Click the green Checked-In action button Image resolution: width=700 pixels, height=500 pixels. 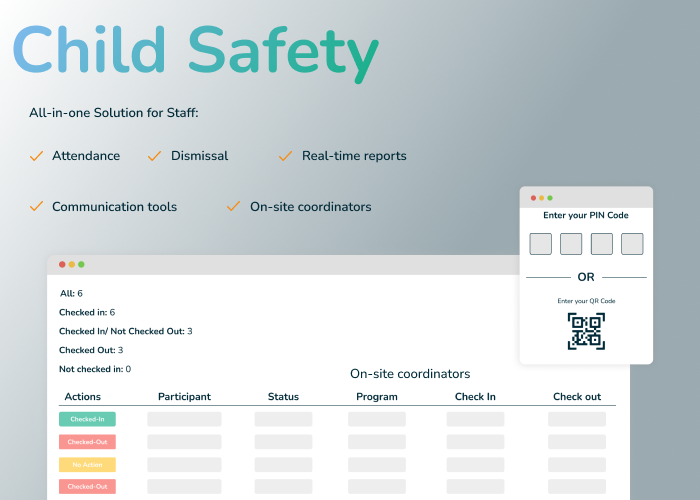pos(88,419)
